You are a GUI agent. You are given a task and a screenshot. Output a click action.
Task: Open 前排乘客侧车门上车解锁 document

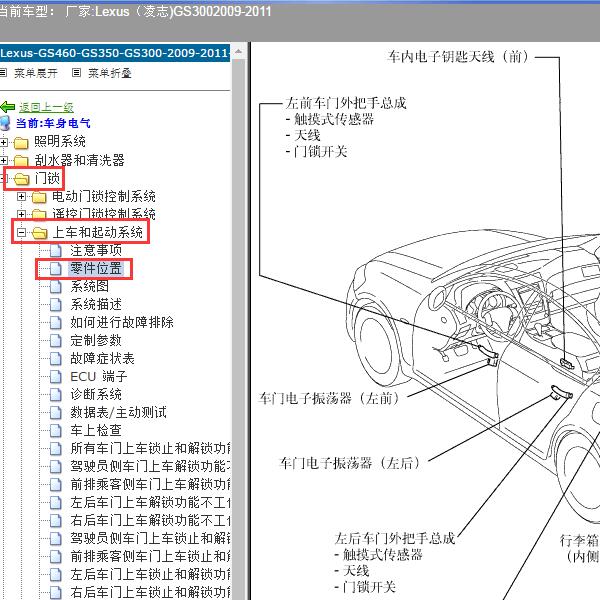click(x=151, y=484)
